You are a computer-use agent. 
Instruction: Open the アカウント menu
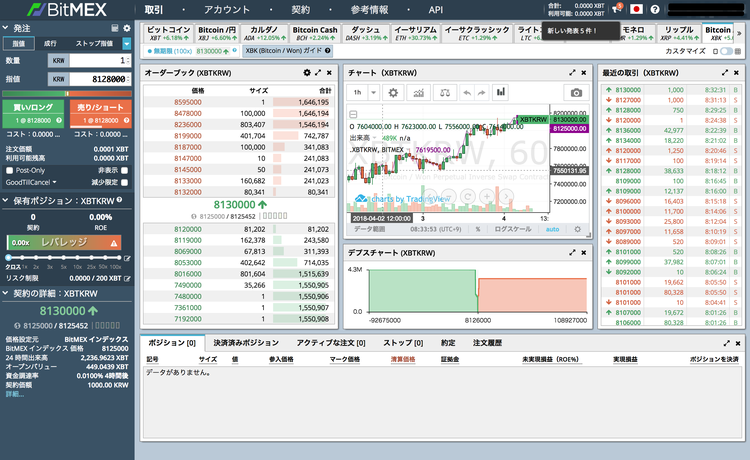[x=227, y=10]
